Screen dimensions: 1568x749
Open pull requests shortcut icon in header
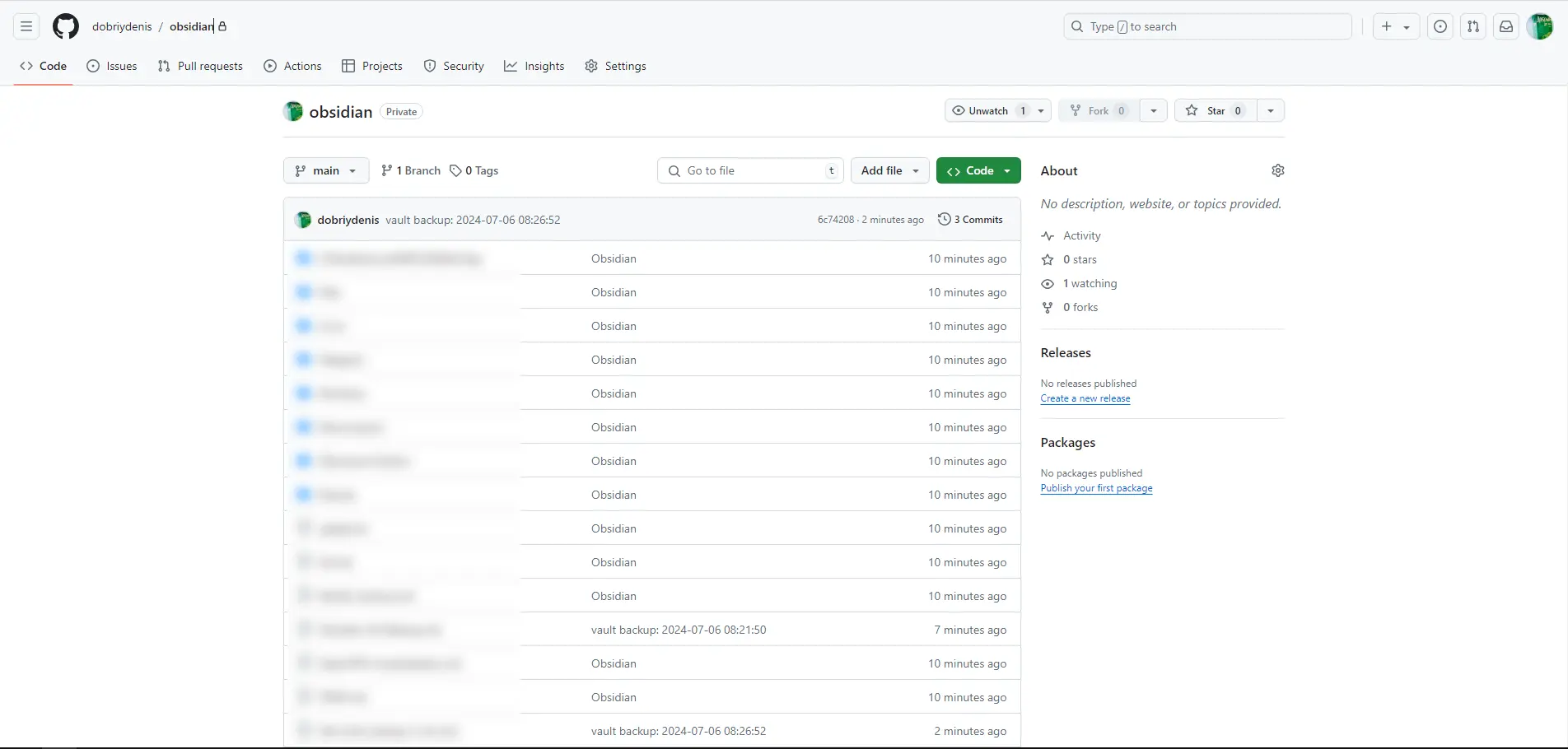pos(1472,26)
